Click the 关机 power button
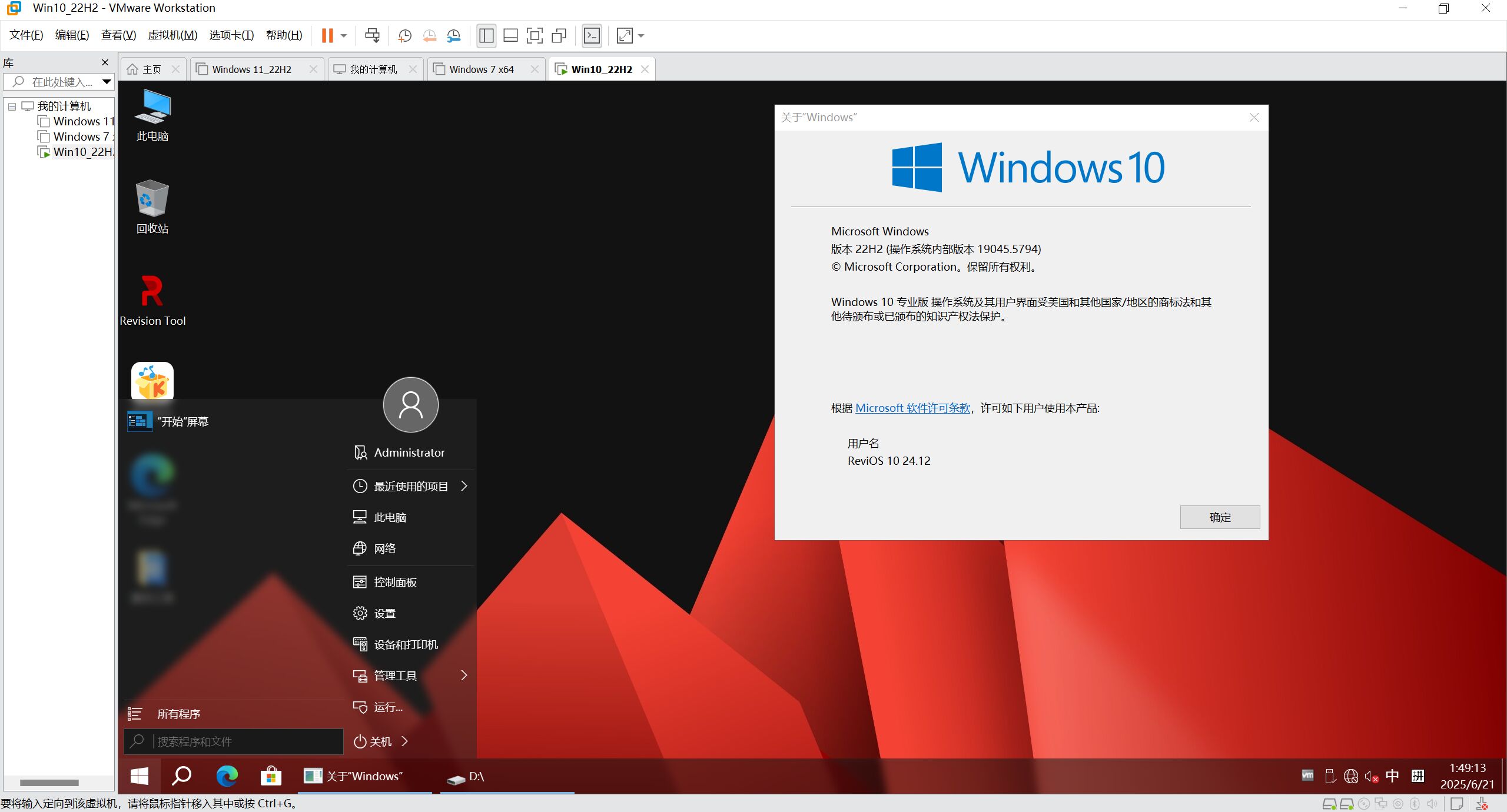 tap(373, 741)
